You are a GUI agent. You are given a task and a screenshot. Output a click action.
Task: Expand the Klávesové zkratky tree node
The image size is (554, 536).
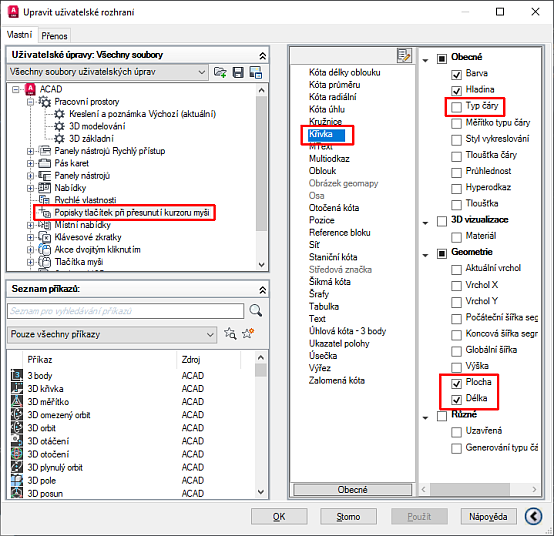click(30, 237)
